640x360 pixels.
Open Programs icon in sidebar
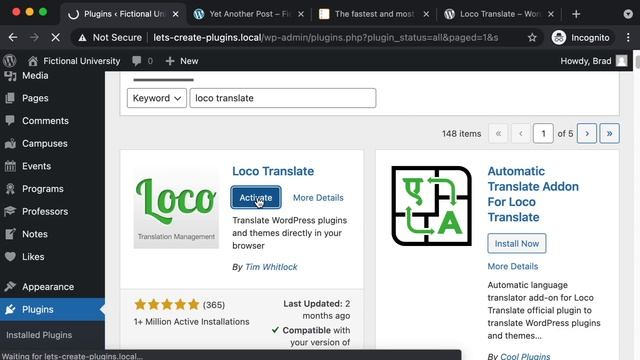coord(10,189)
